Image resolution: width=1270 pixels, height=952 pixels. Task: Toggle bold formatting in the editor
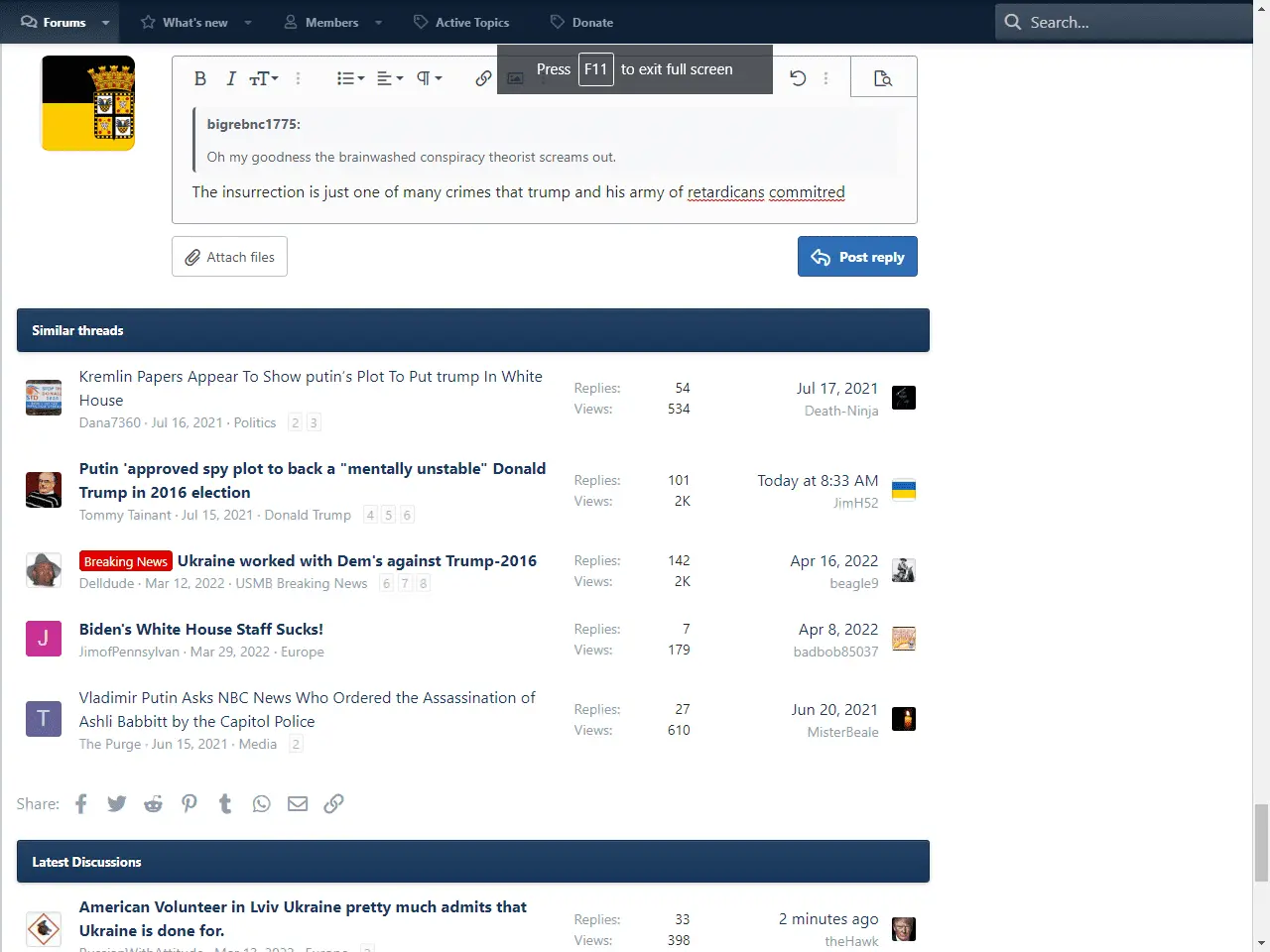click(x=200, y=78)
